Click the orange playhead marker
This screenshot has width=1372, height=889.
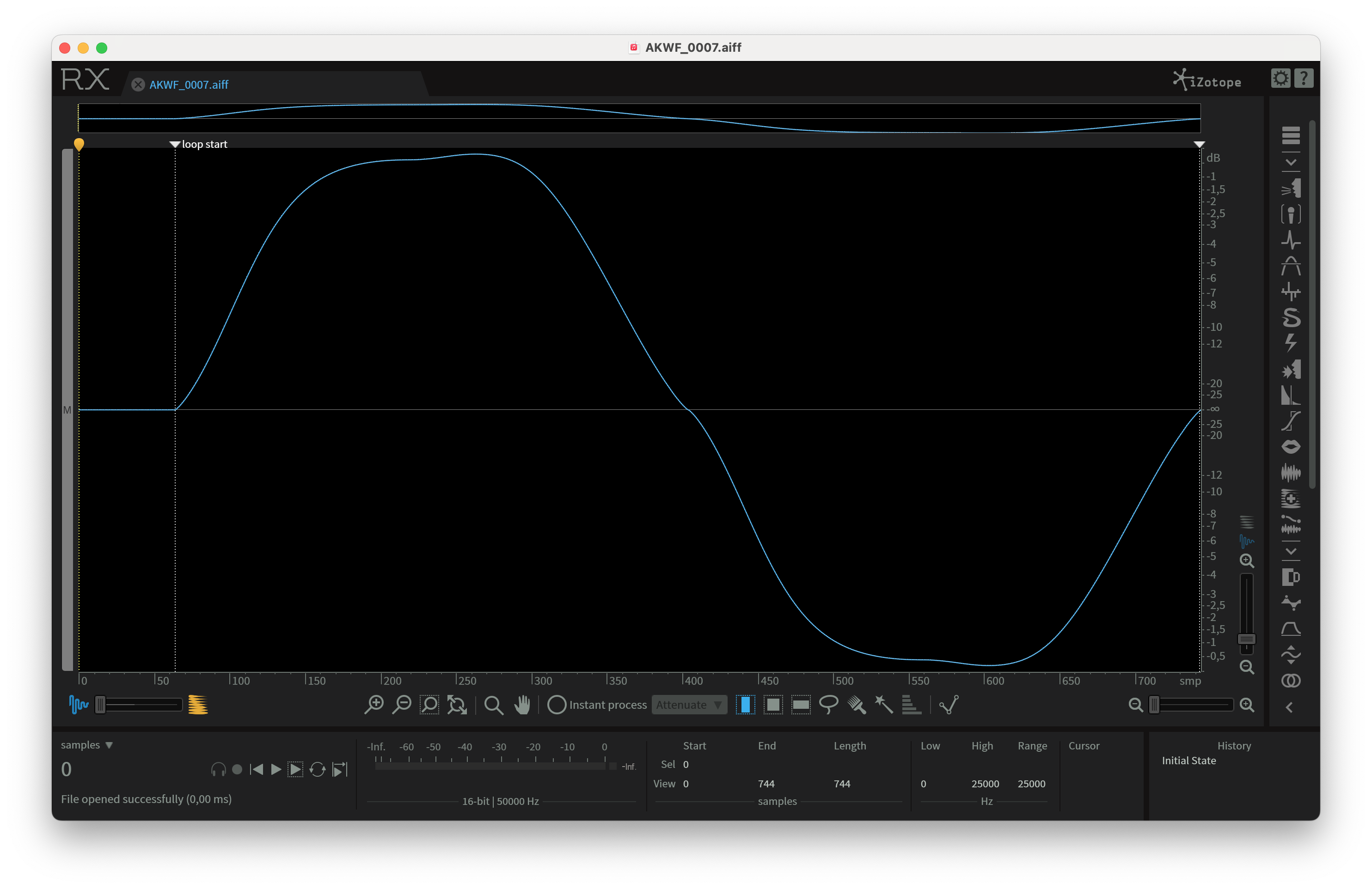[x=79, y=144]
